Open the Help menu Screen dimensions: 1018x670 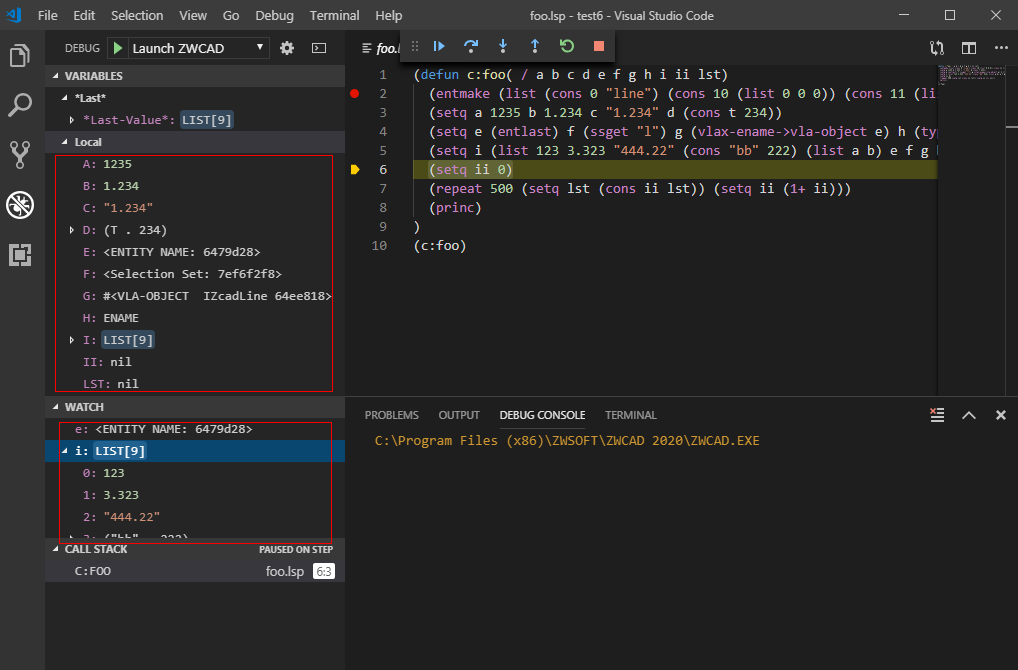[x=388, y=16]
